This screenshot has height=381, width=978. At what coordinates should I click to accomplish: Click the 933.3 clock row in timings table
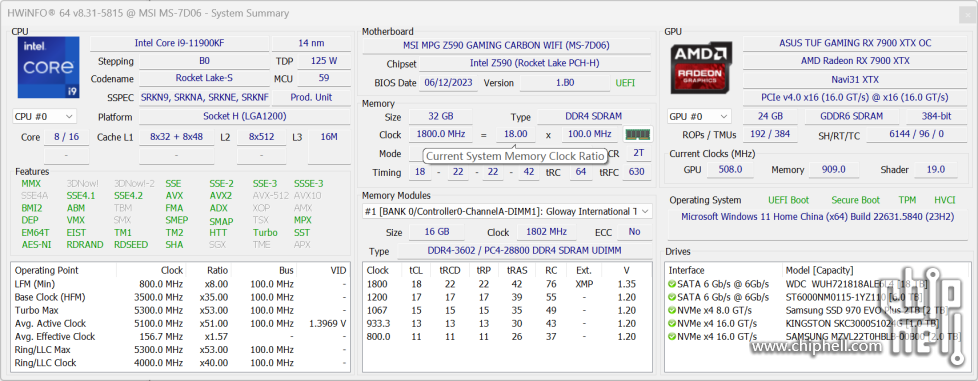pyautogui.click(x=507, y=324)
